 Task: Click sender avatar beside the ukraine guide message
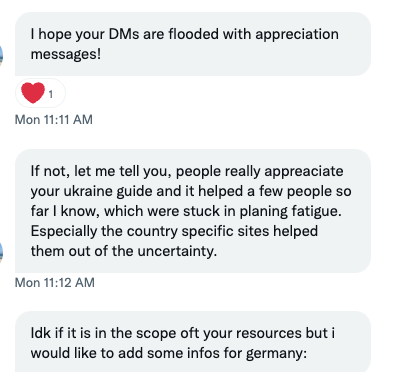click(x=1, y=252)
